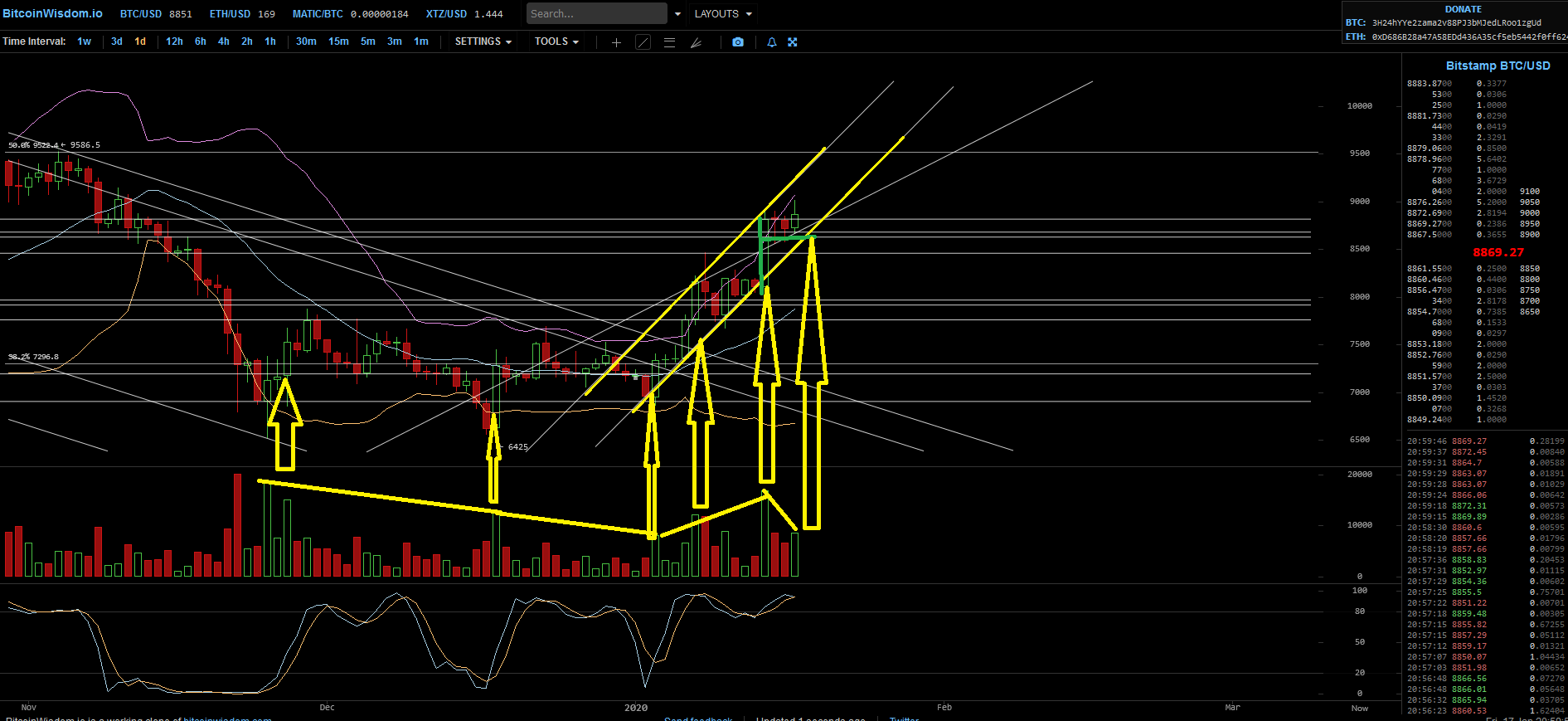Image resolution: width=1568 pixels, height=721 pixels.
Task: Click arrow next to the search box
Action: 677,14
